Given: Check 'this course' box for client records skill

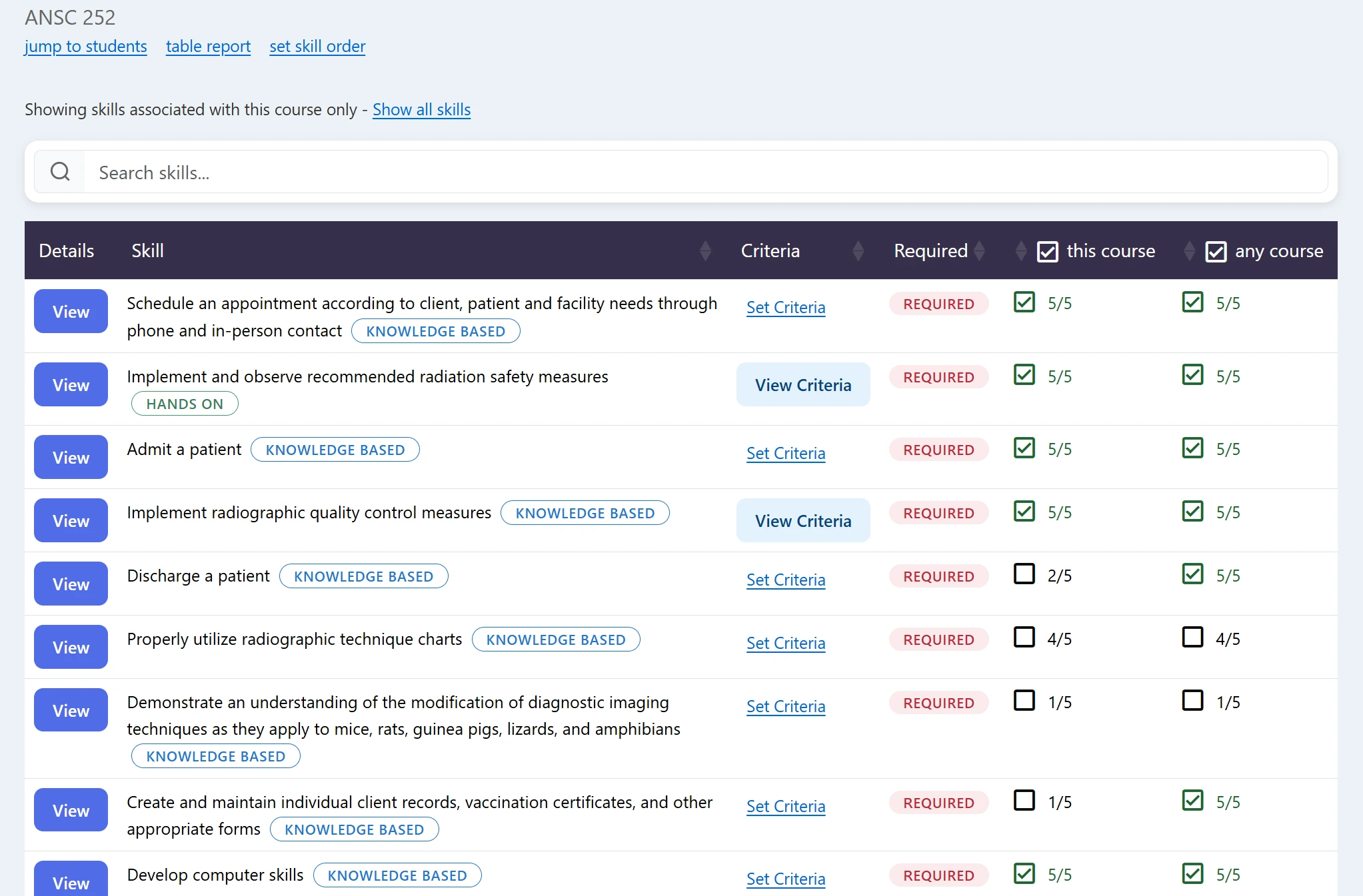Looking at the screenshot, I should tap(1024, 800).
